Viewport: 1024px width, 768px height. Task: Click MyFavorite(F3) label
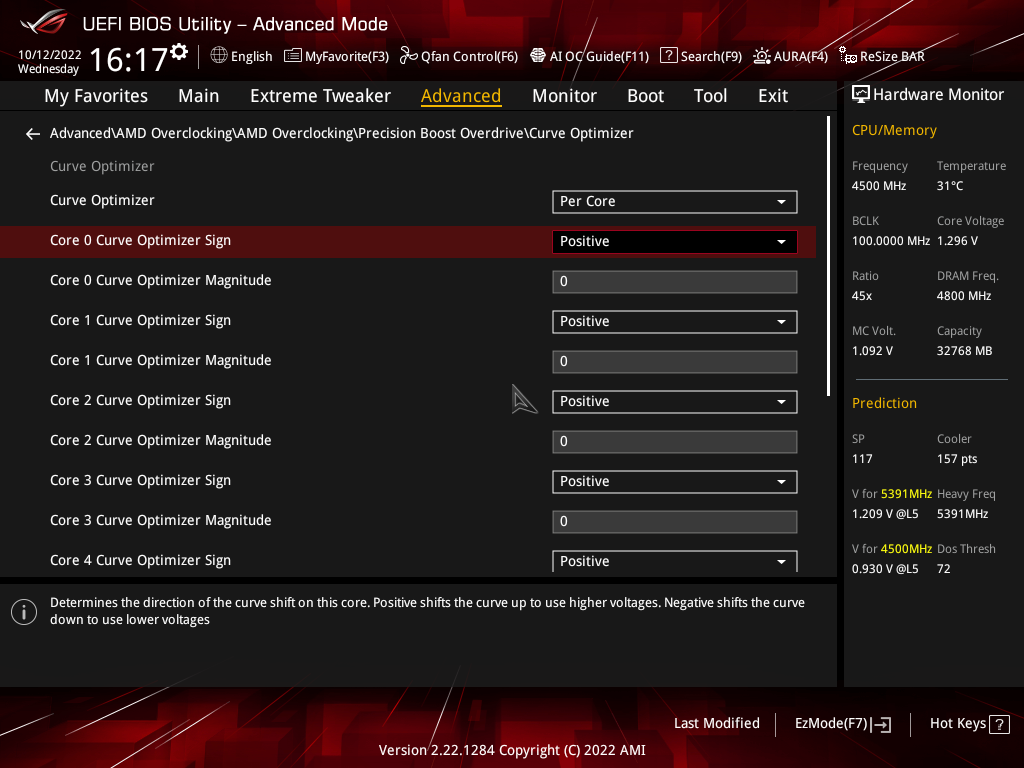(x=347, y=57)
